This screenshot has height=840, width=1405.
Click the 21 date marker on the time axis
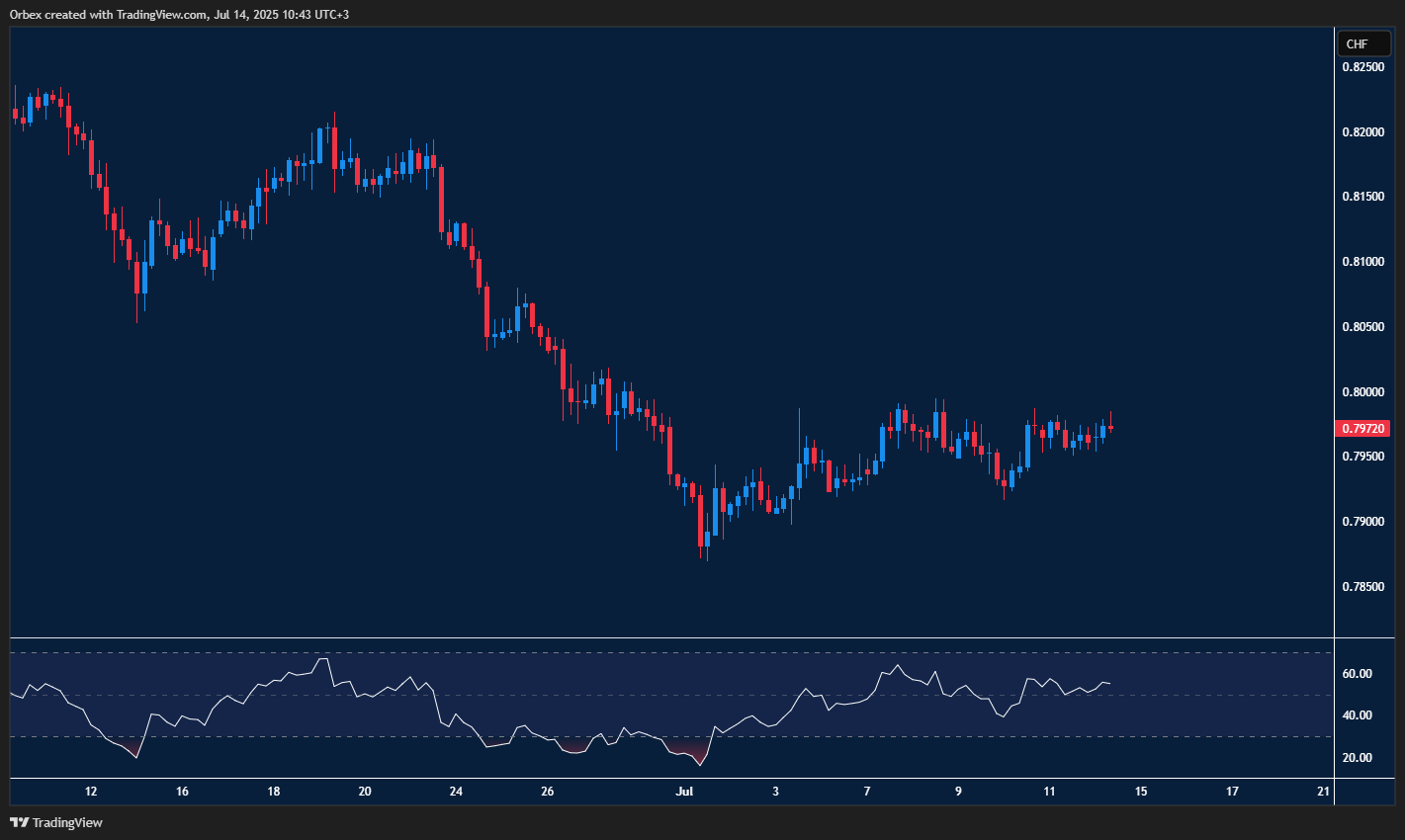point(1323,792)
